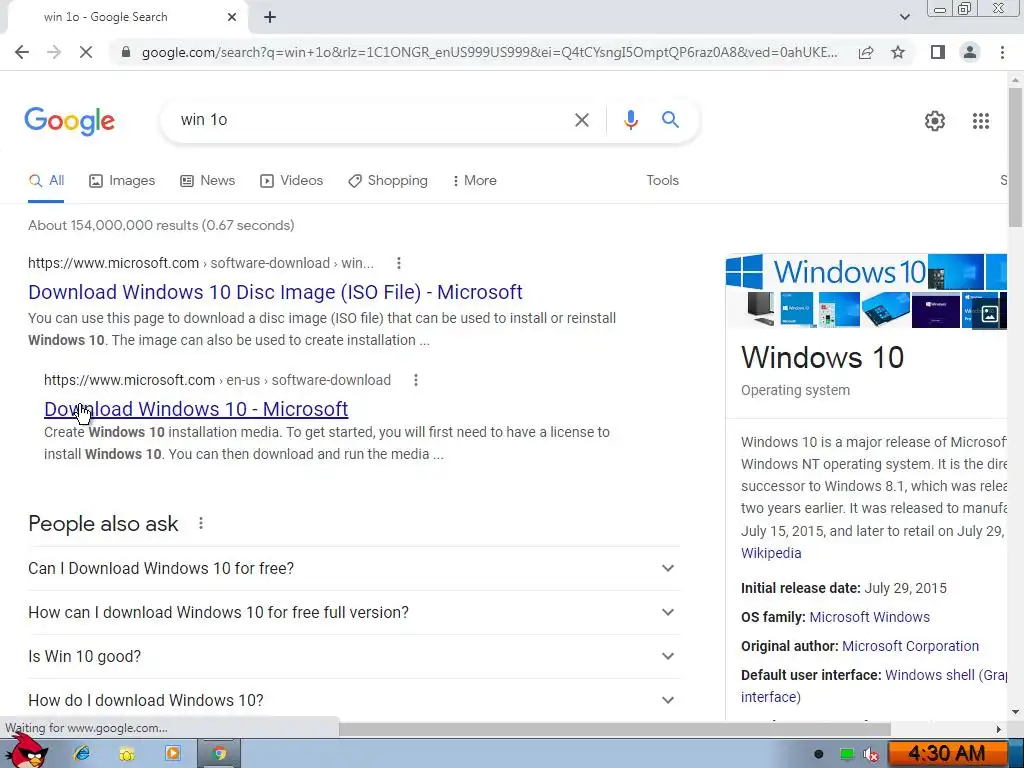1024x768 pixels.
Task: Expand 'How do I download Windows 10?'
Action: click(354, 700)
